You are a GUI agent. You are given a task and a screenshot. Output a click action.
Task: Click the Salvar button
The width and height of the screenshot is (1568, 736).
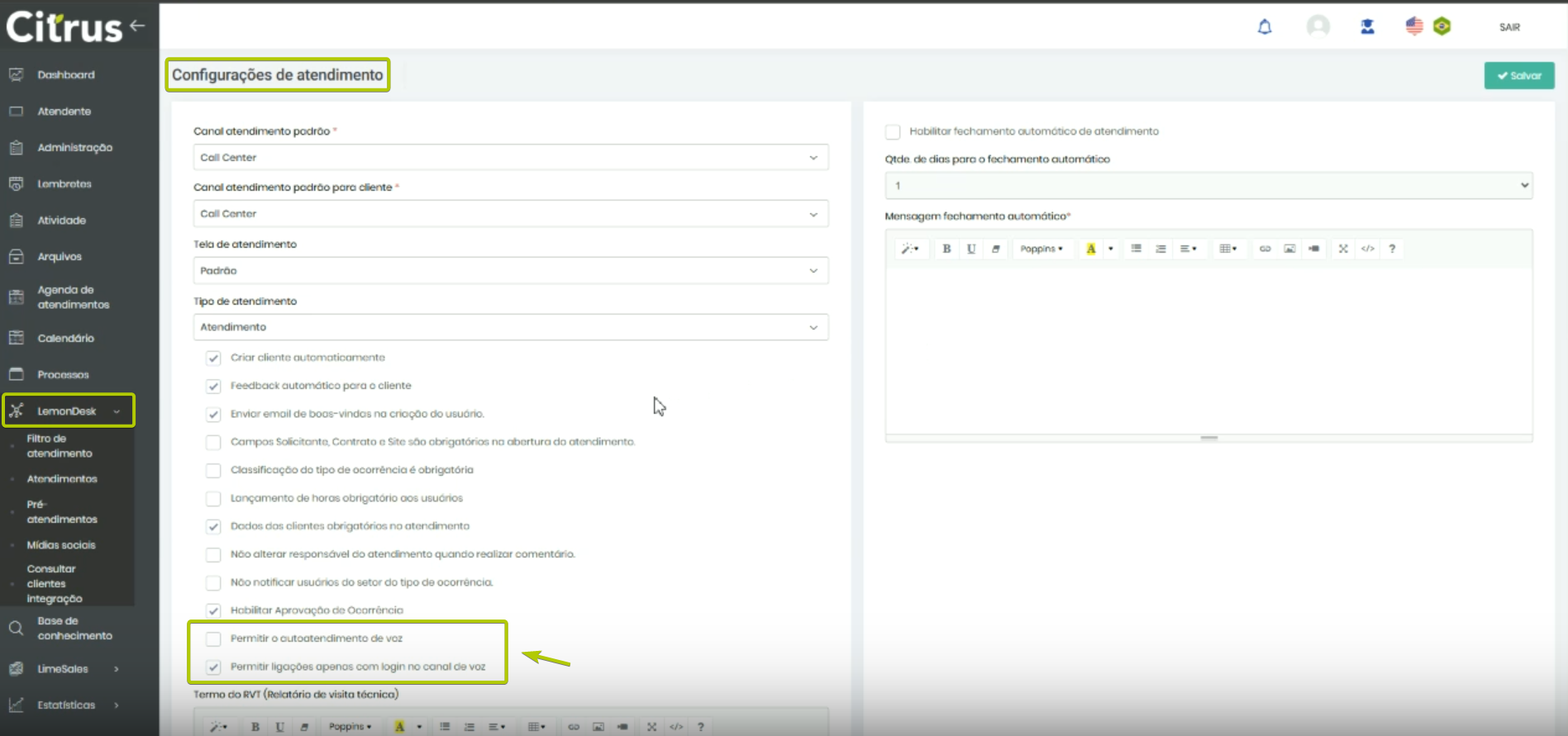point(1518,75)
